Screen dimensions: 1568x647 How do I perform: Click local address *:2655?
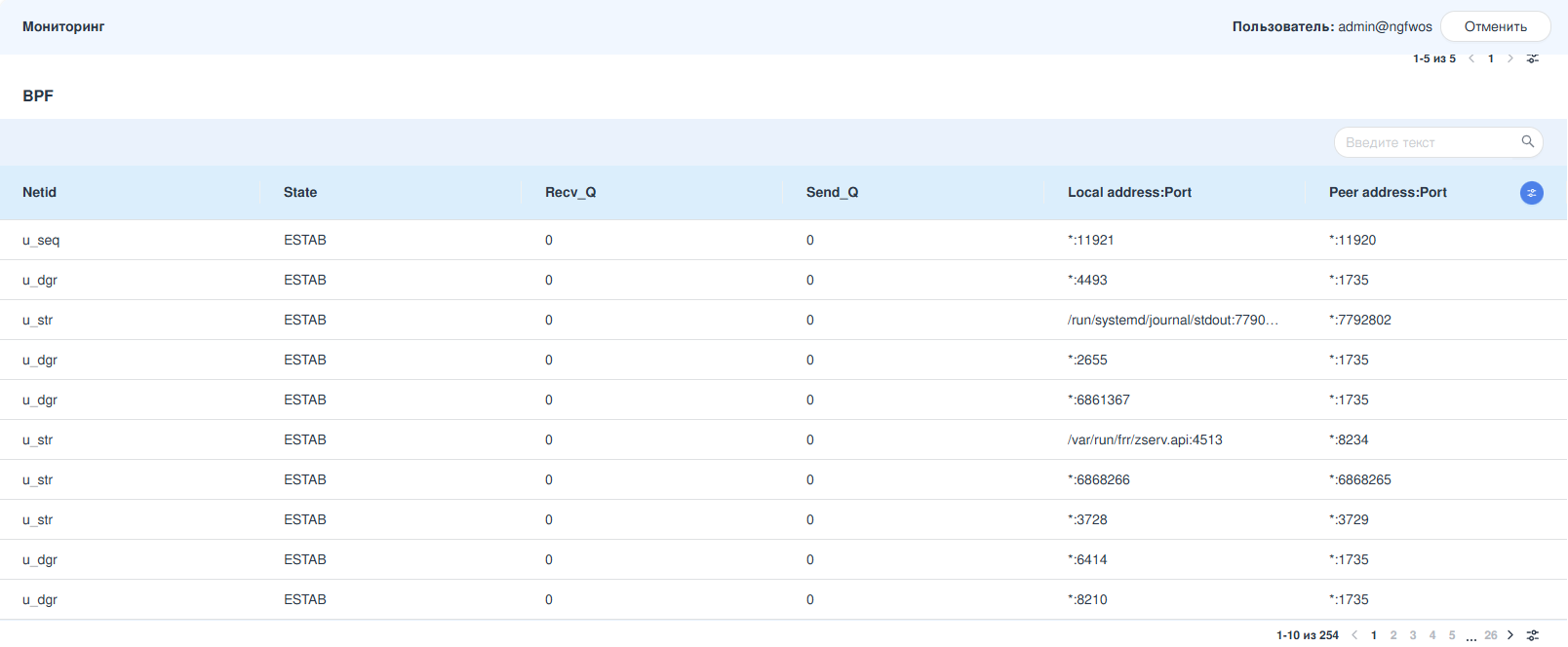[1087, 360]
